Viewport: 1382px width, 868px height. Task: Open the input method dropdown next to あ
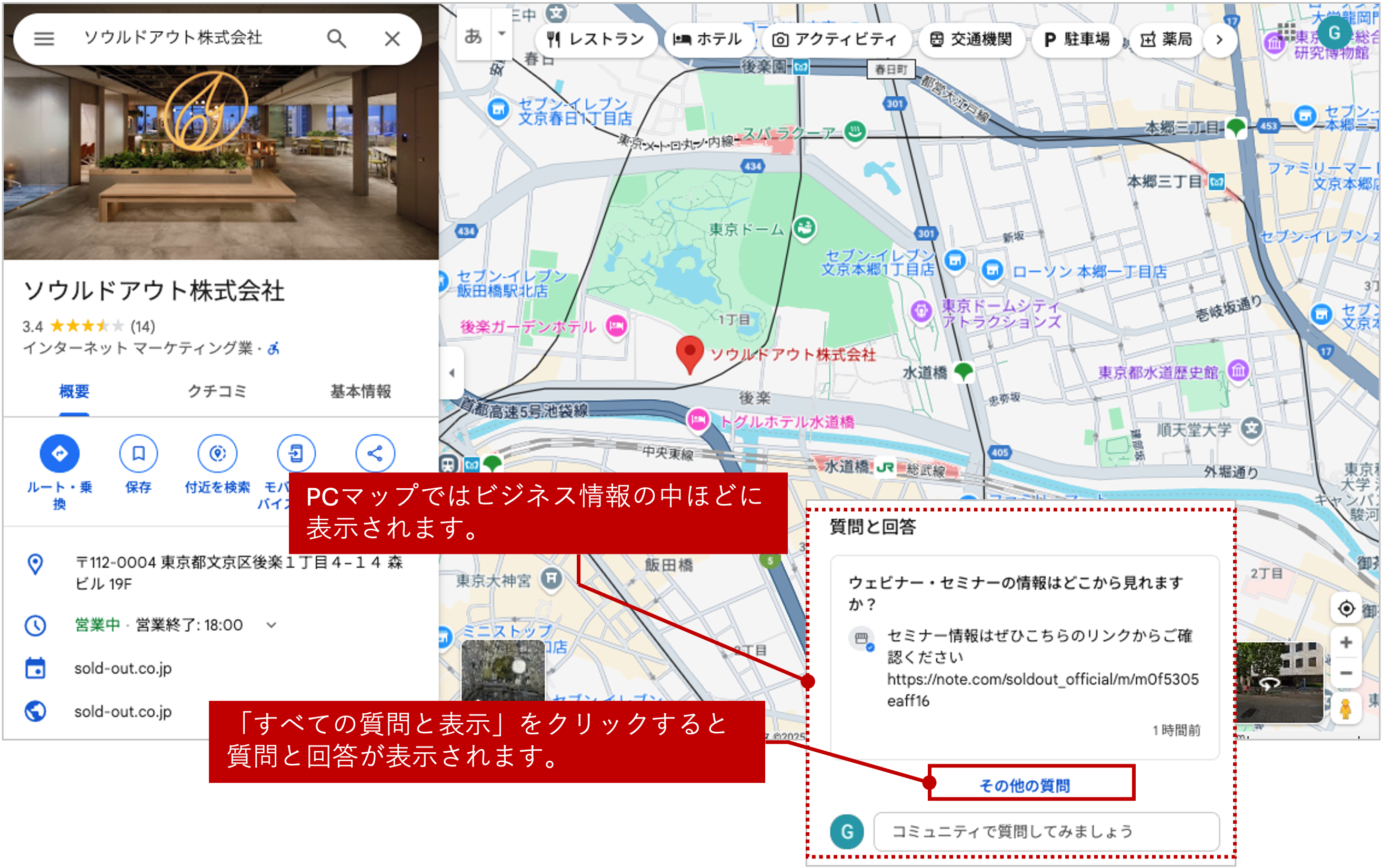502,33
